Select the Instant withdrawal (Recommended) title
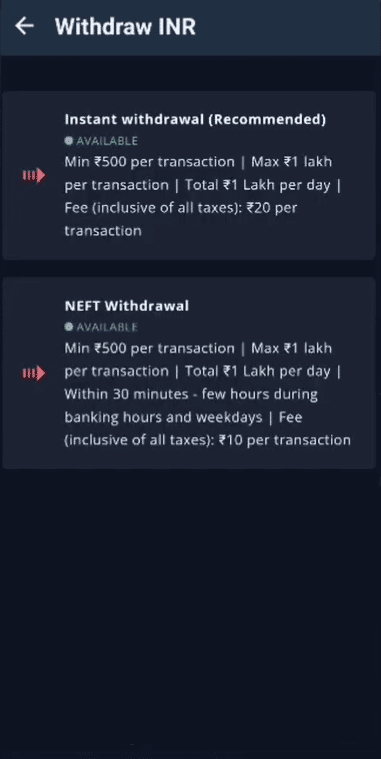This screenshot has height=759, width=381. [195, 119]
